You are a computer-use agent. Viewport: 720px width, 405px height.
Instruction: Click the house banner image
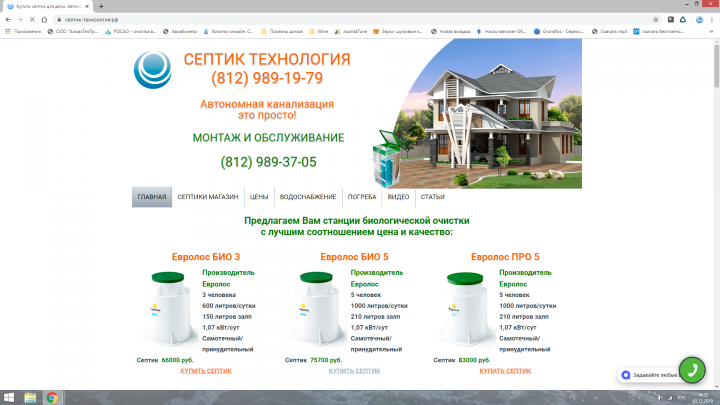(x=478, y=113)
